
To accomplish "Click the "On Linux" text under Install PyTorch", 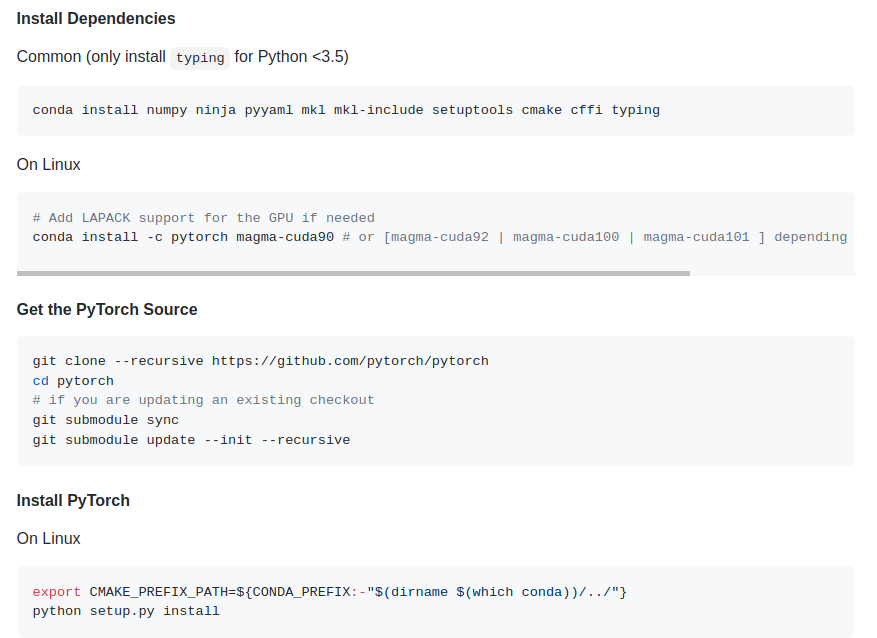I will point(48,538).
